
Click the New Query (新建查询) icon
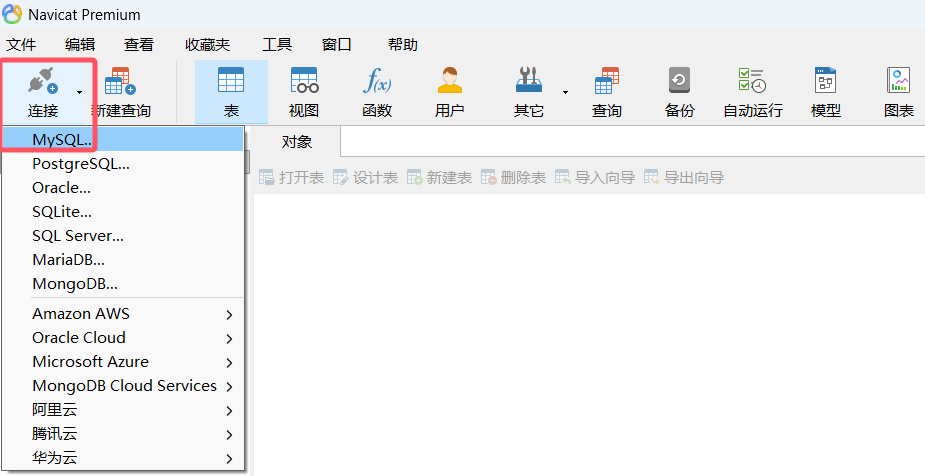120,81
